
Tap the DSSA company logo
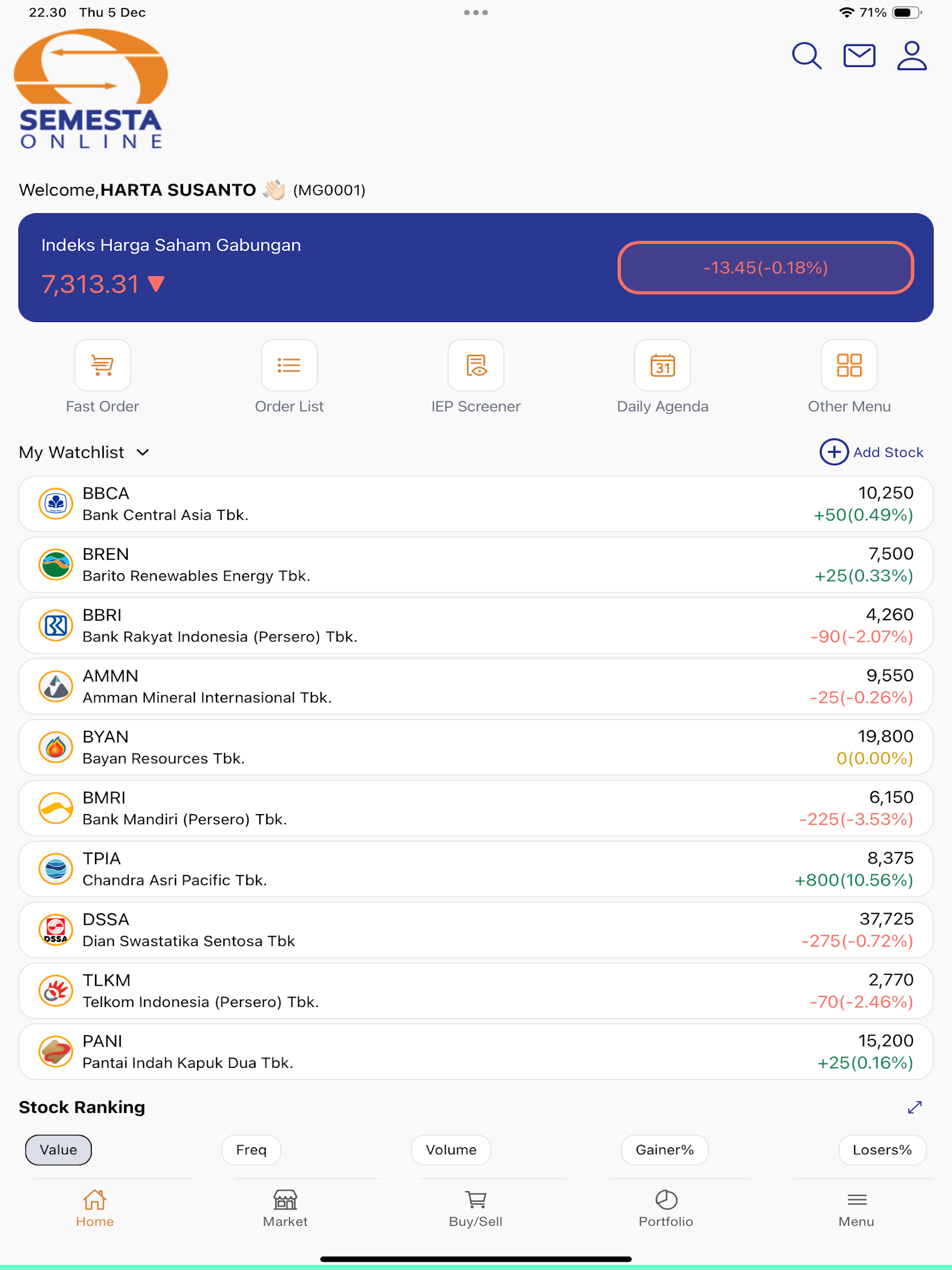point(56,930)
